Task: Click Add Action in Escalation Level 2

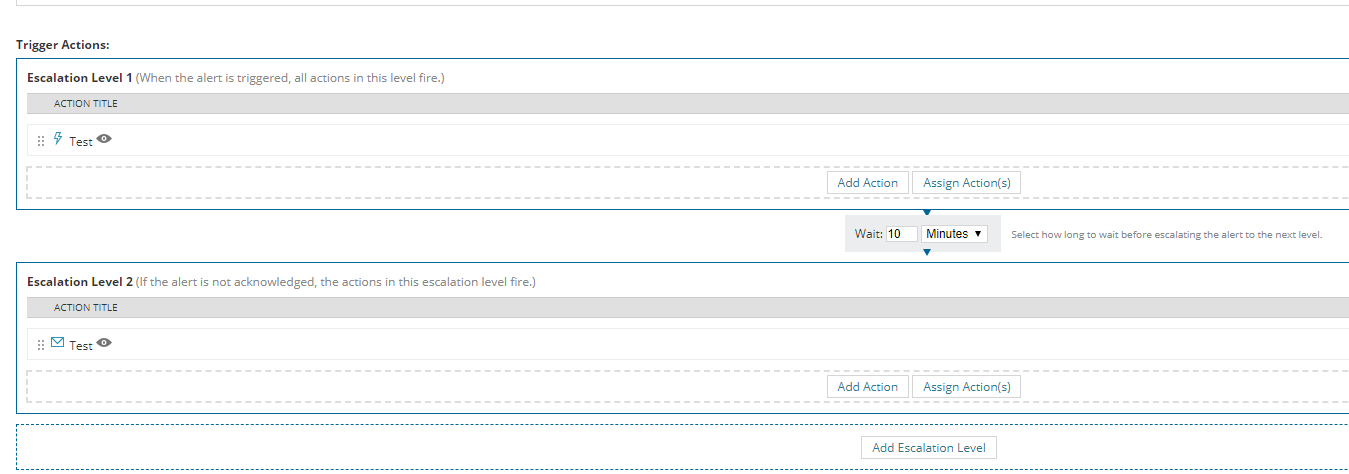Action: click(x=867, y=387)
